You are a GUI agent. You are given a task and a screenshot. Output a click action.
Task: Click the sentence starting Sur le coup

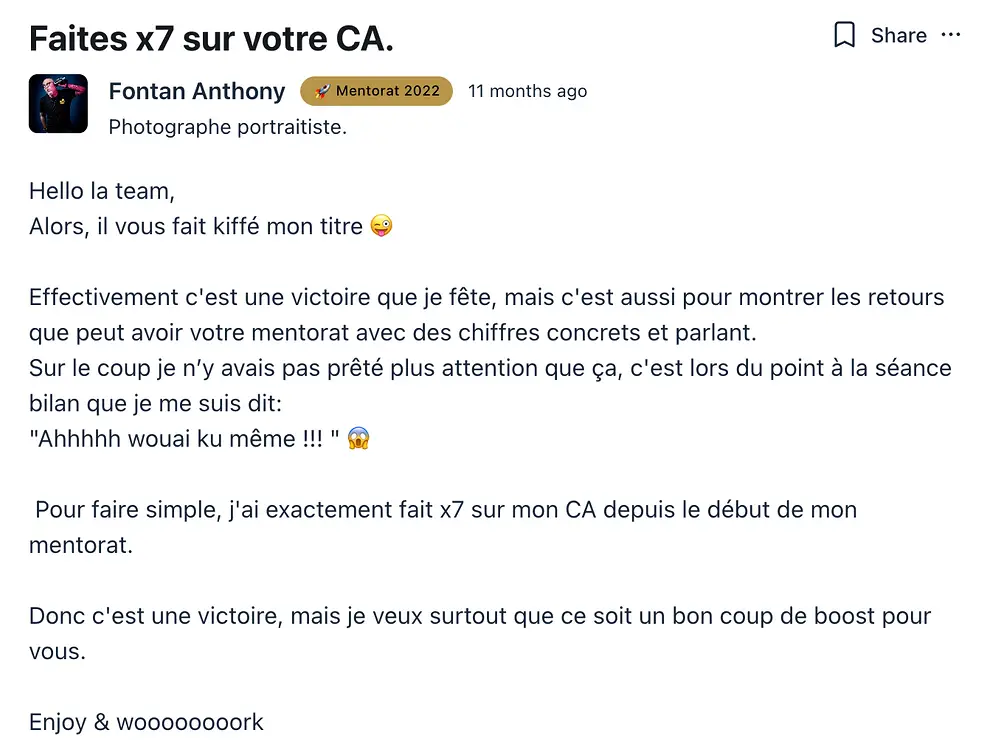click(x=490, y=385)
